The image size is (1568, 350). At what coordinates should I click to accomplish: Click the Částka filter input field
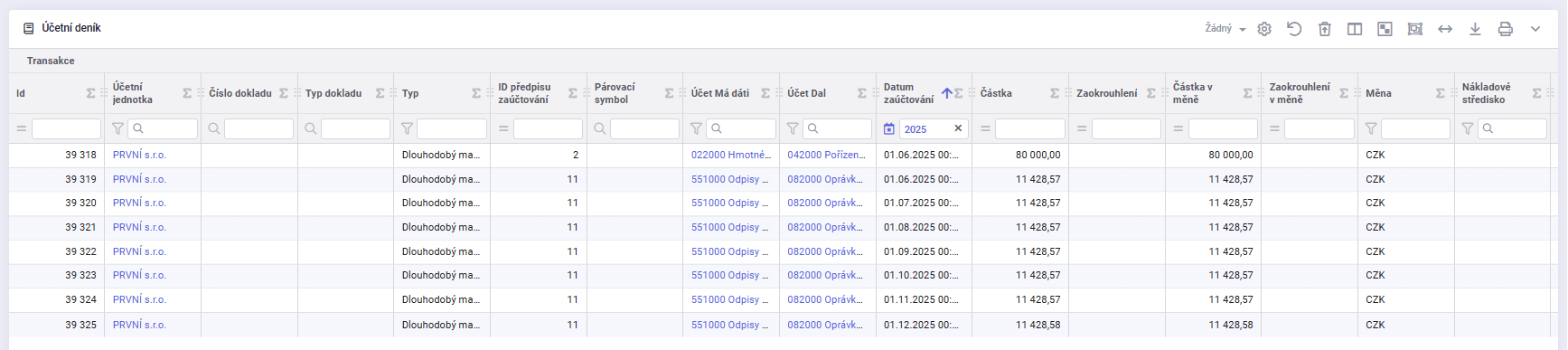click(1030, 128)
